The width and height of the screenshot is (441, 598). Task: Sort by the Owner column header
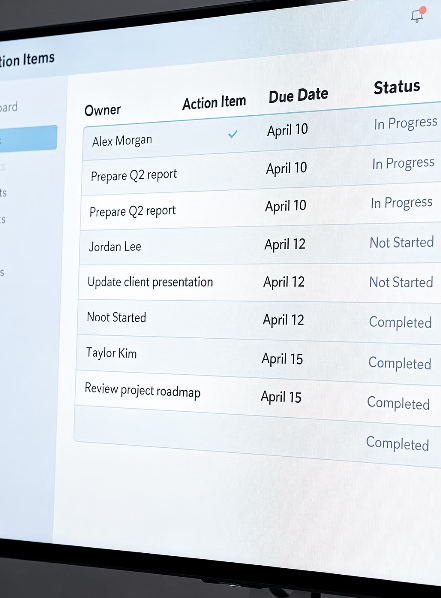pos(102,110)
